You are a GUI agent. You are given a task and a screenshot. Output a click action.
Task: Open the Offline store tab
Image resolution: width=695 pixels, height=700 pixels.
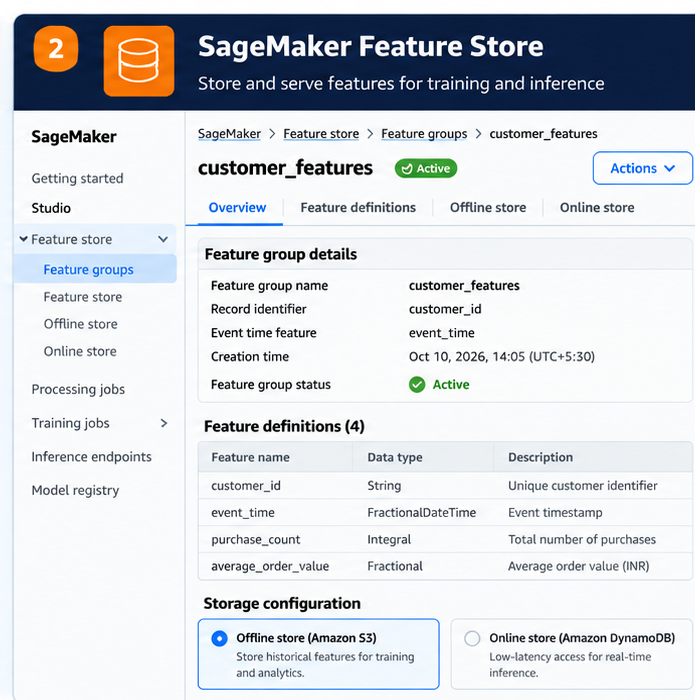point(488,208)
